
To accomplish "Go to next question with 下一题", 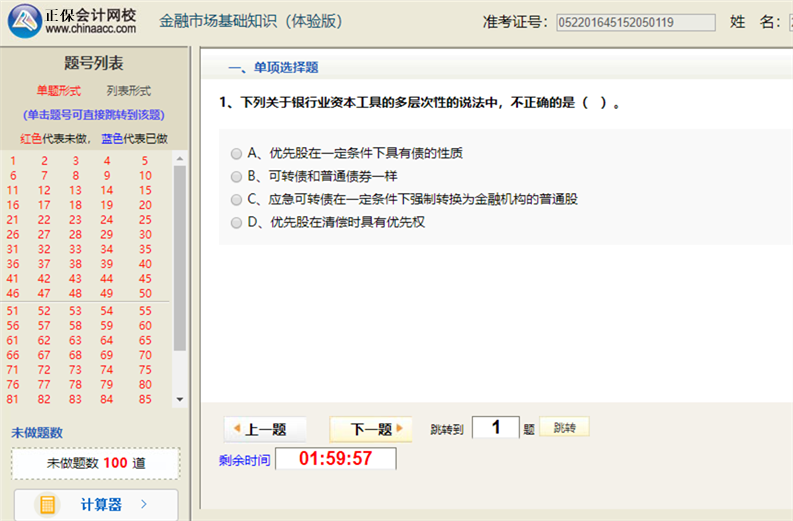I will tap(370, 430).
